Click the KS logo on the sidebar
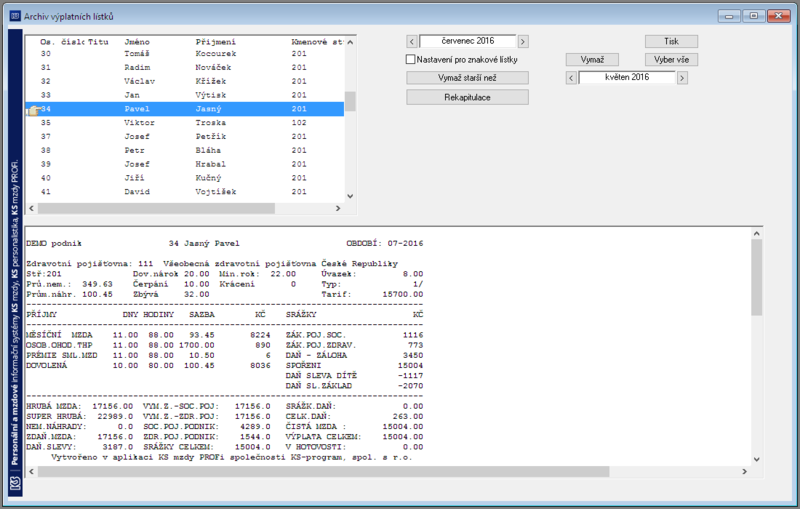800x509 pixels. (15, 483)
